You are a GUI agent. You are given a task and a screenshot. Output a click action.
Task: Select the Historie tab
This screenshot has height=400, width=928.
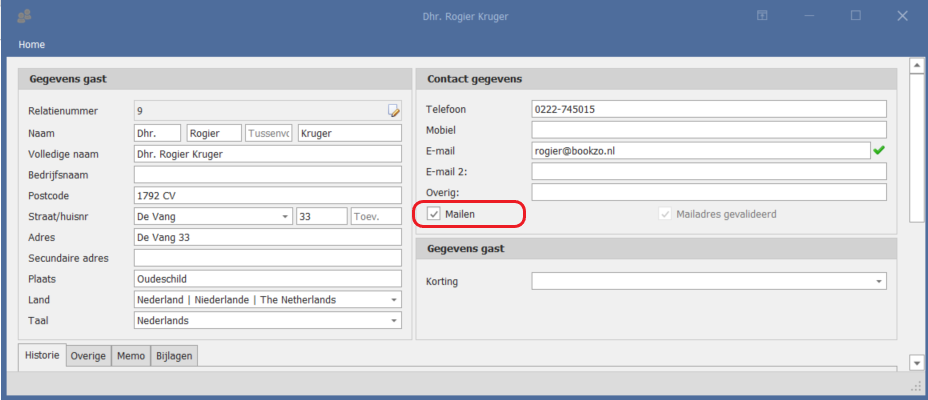pos(42,356)
